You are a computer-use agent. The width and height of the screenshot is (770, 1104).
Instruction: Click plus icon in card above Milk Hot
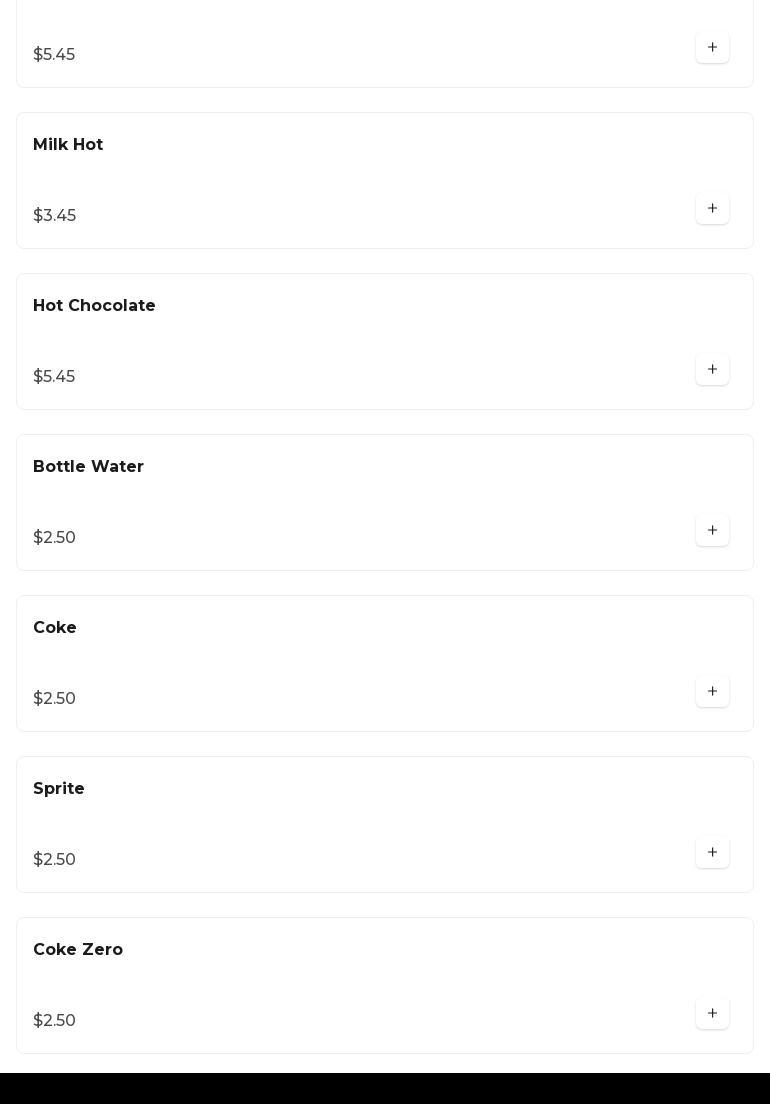coord(712,48)
